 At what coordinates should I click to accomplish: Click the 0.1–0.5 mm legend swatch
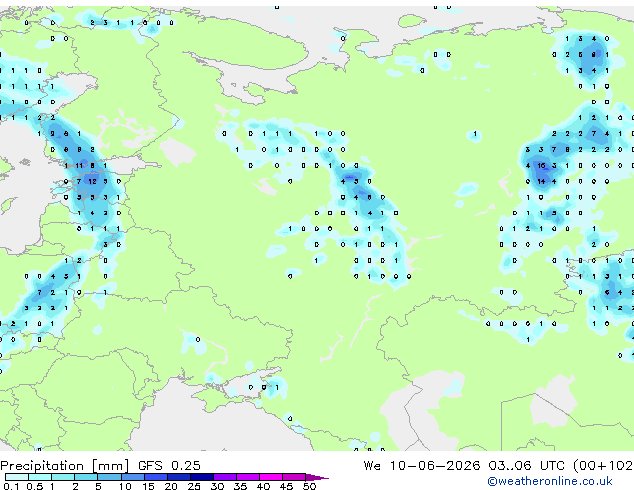17,477
